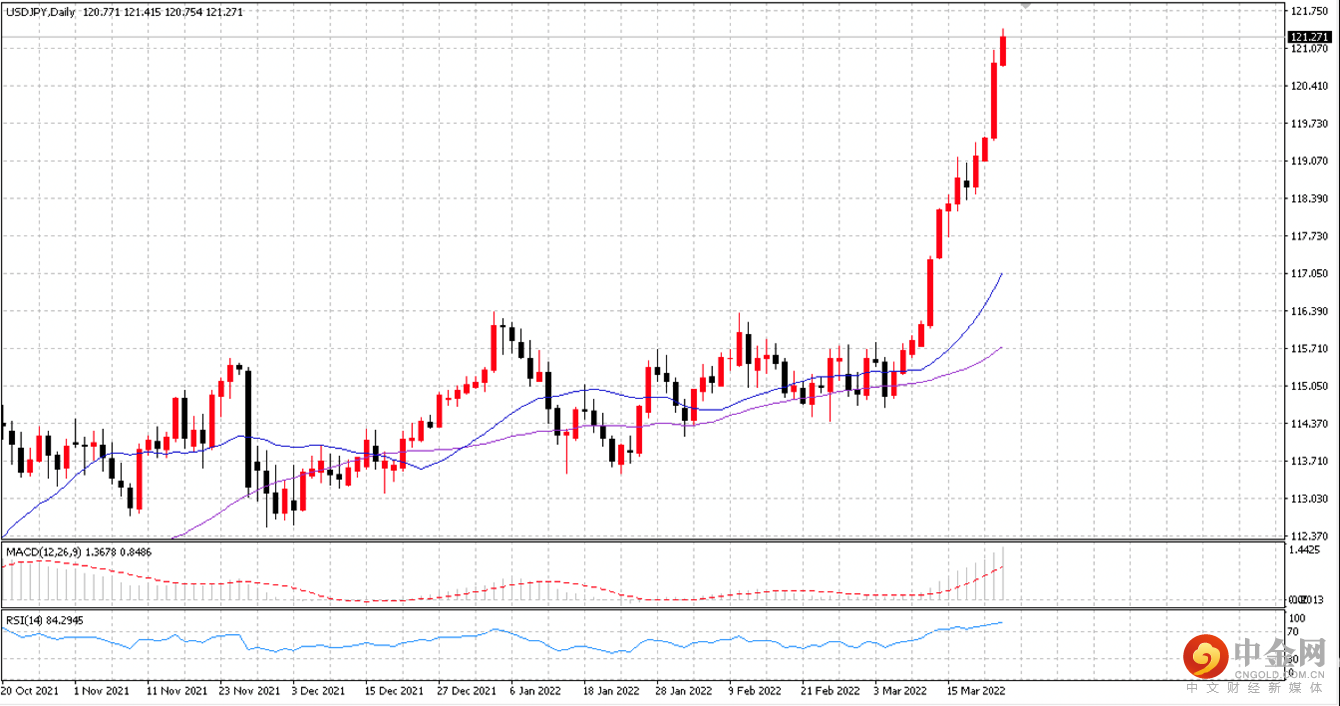Click the MACD(12,26,9) indicator label
The width and height of the screenshot is (1340, 706).
coord(44,551)
